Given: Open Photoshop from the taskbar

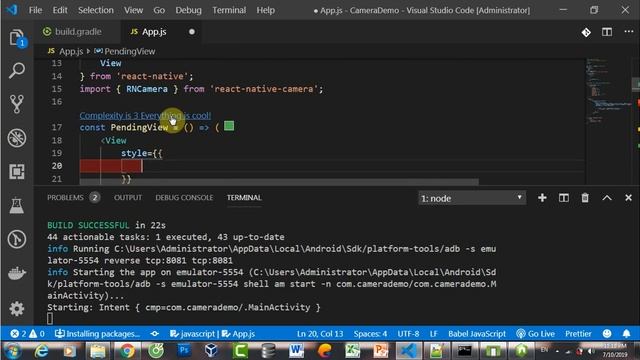Looking at the screenshot, I should coord(184,351).
